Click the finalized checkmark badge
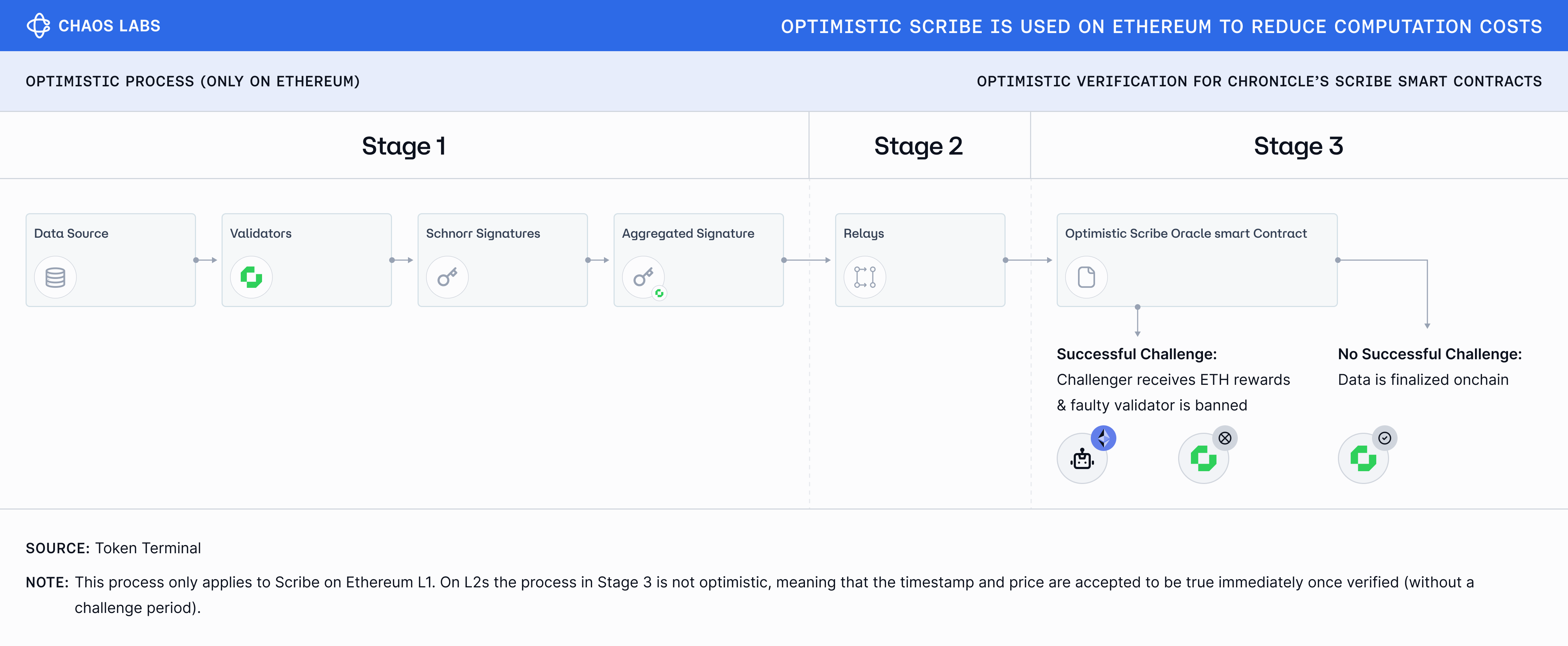Screen dimensions: 1568x646 (1385, 438)
